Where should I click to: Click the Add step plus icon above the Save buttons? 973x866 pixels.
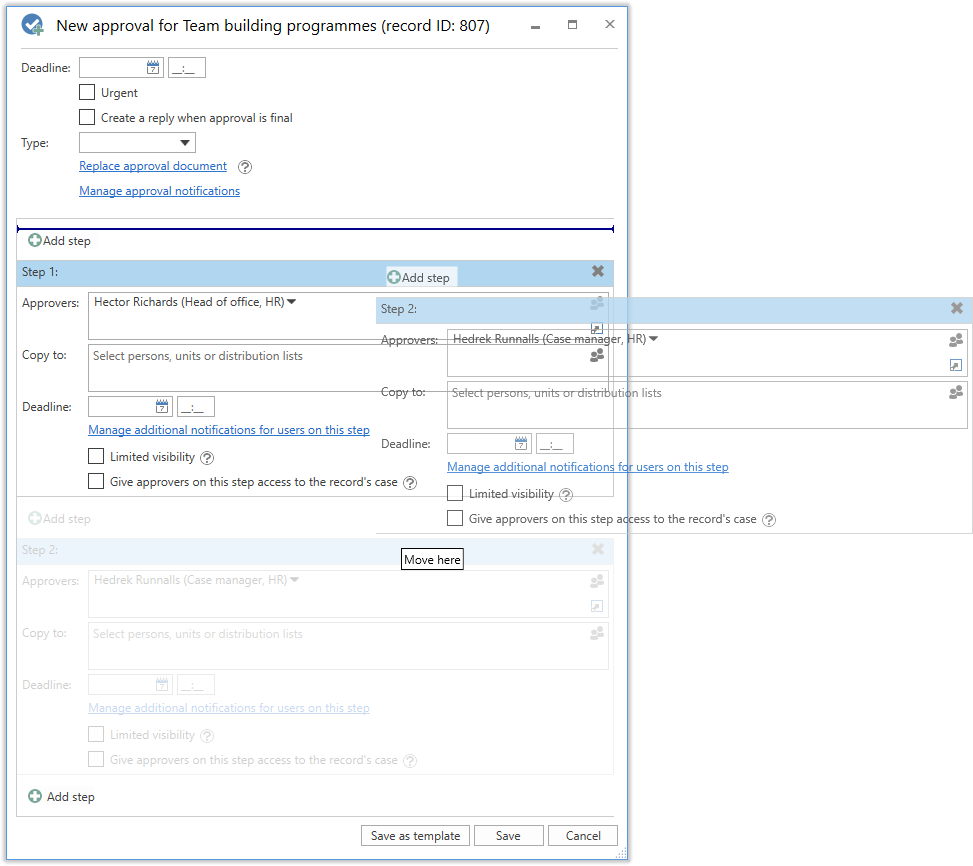[35, 797]
